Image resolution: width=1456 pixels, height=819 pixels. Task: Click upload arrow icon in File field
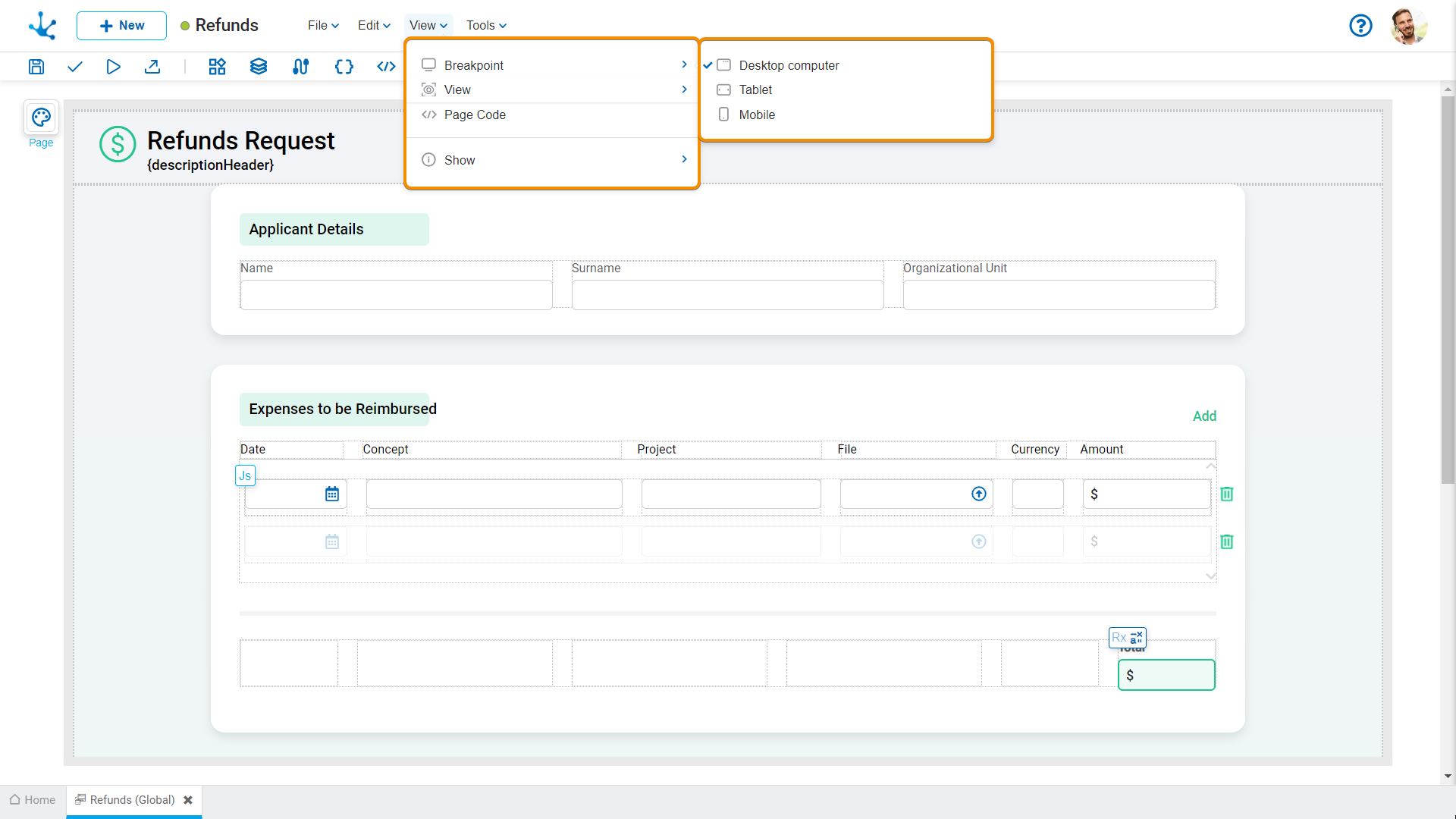click(x=978, y=494)
